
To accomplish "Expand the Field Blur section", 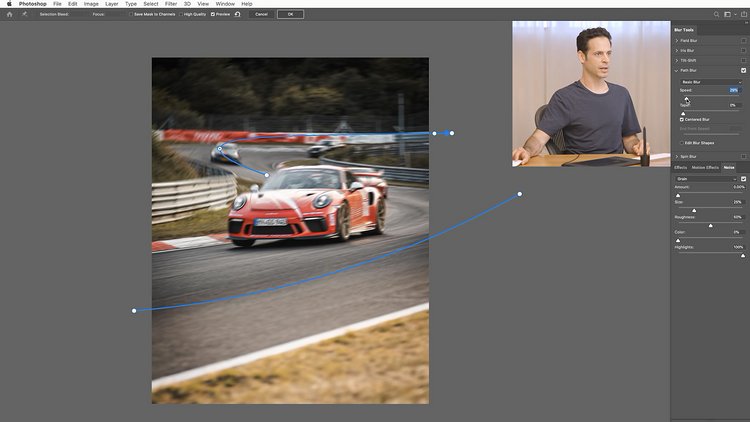I will [676, 41].
